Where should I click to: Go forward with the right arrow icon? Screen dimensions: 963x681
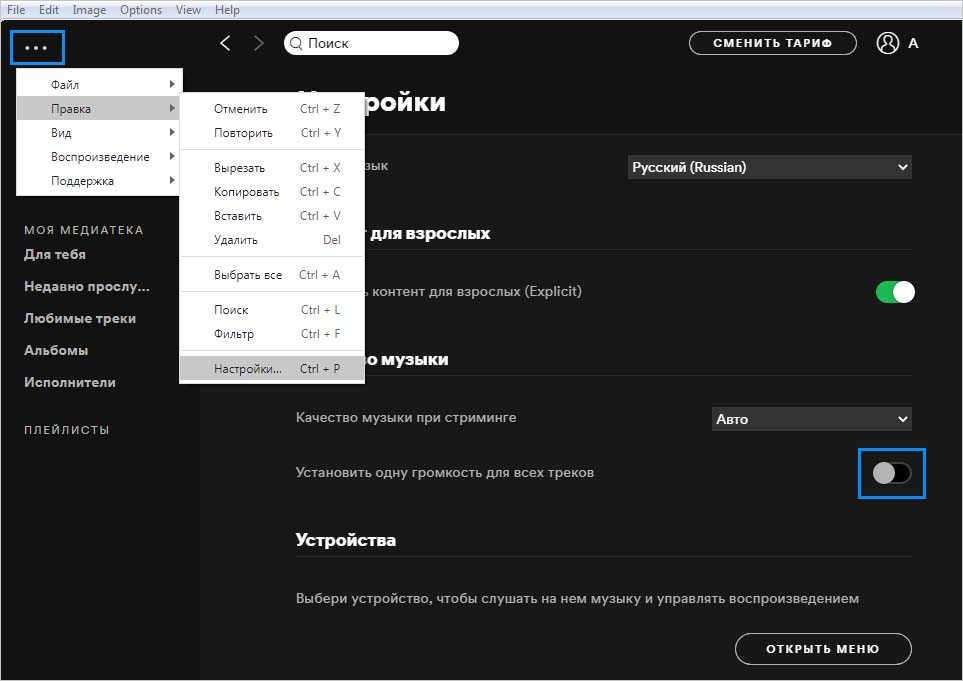click(259, 43)
